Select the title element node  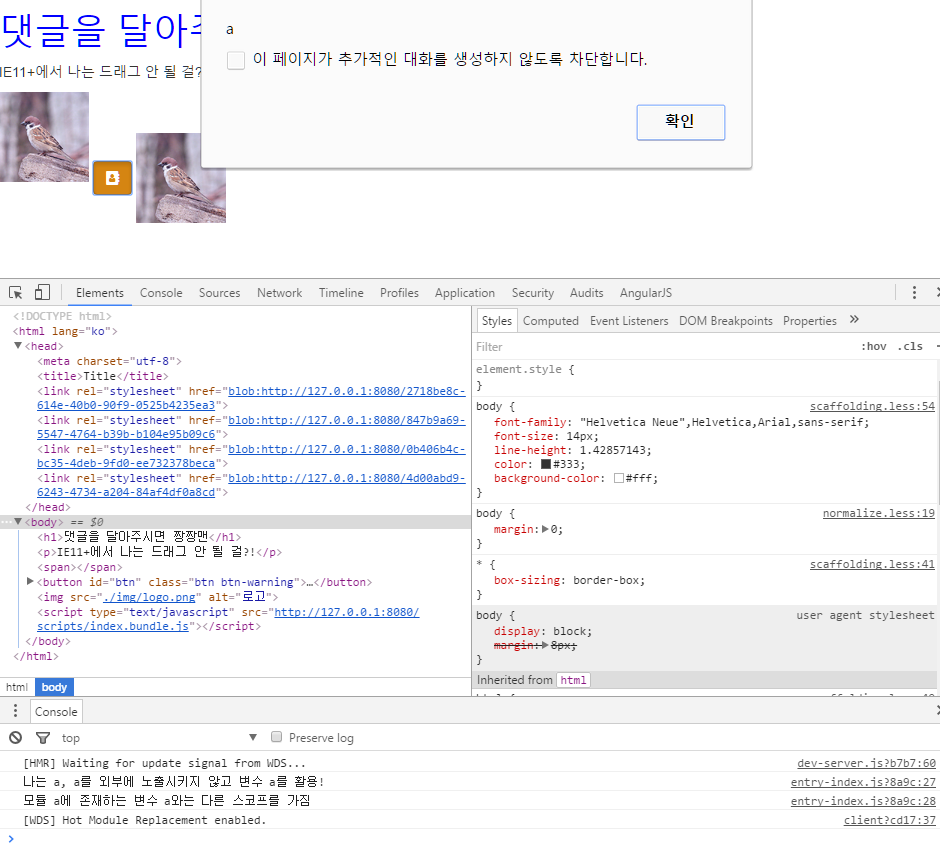(x=103, y=376)
